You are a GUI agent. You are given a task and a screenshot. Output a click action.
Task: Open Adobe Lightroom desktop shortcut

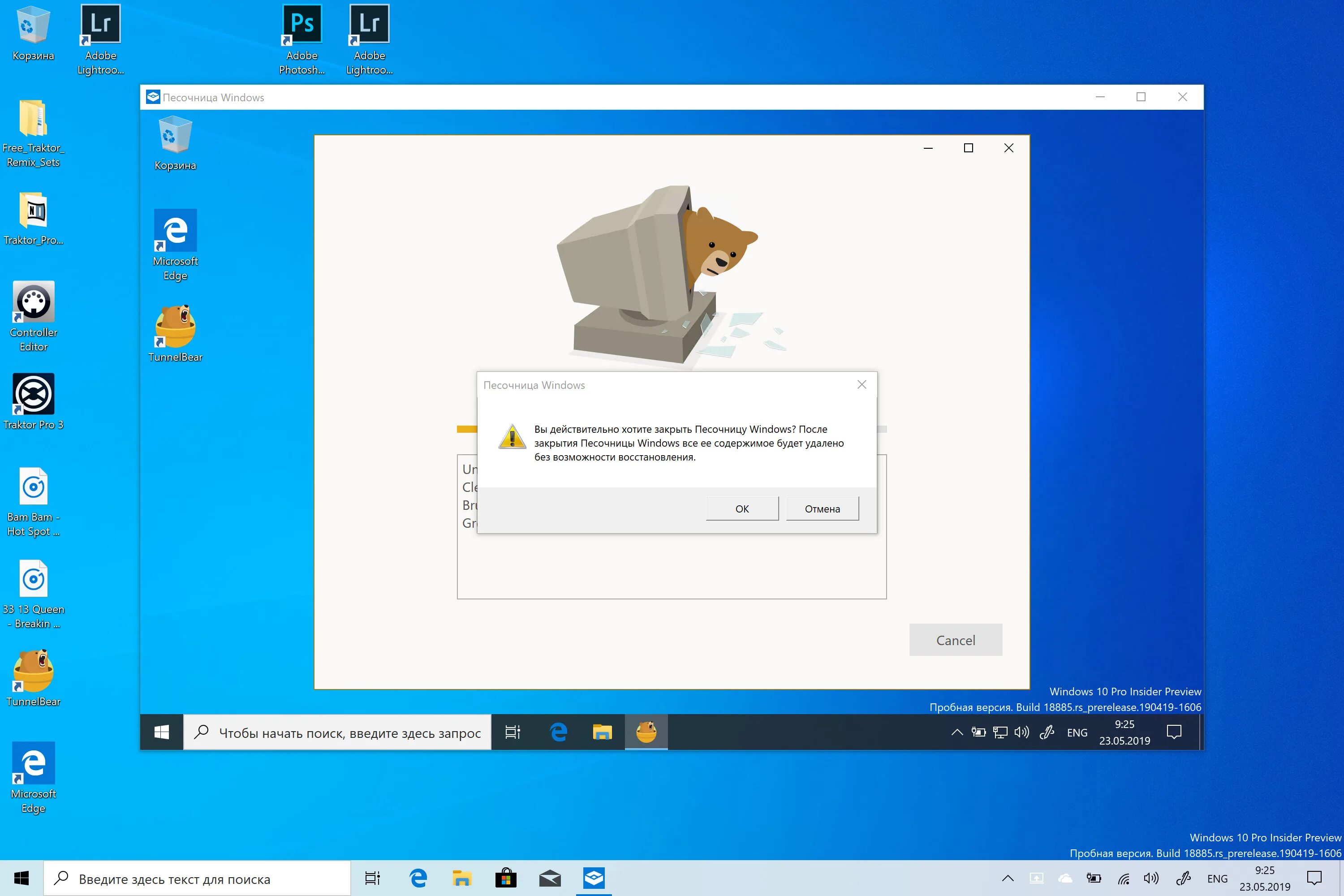point(99,23)
